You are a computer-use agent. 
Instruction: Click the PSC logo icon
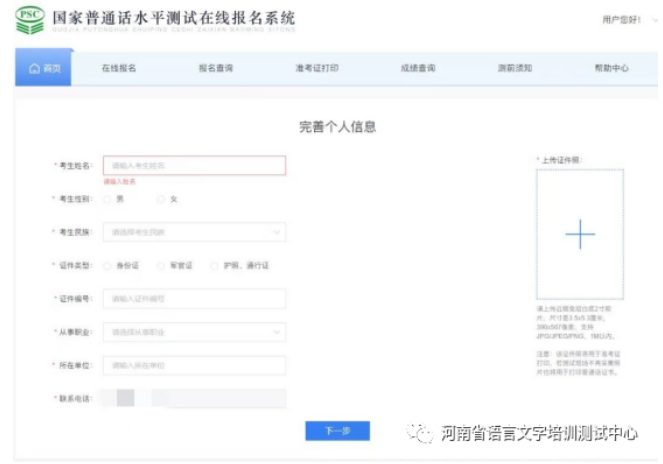coord(30,19)
